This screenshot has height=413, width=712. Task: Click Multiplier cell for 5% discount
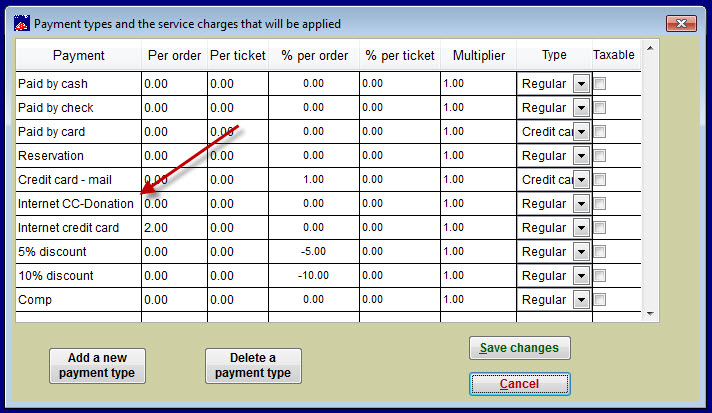479,252
